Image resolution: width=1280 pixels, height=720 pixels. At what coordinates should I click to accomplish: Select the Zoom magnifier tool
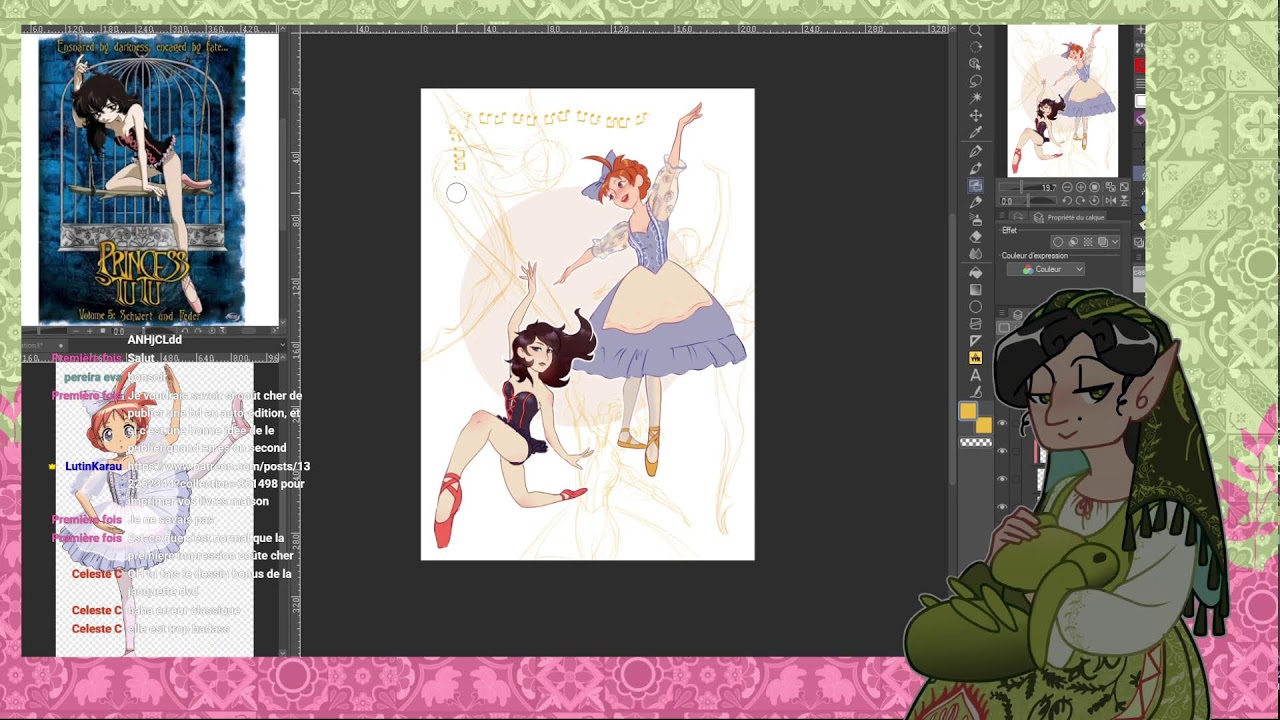[976, 30]
